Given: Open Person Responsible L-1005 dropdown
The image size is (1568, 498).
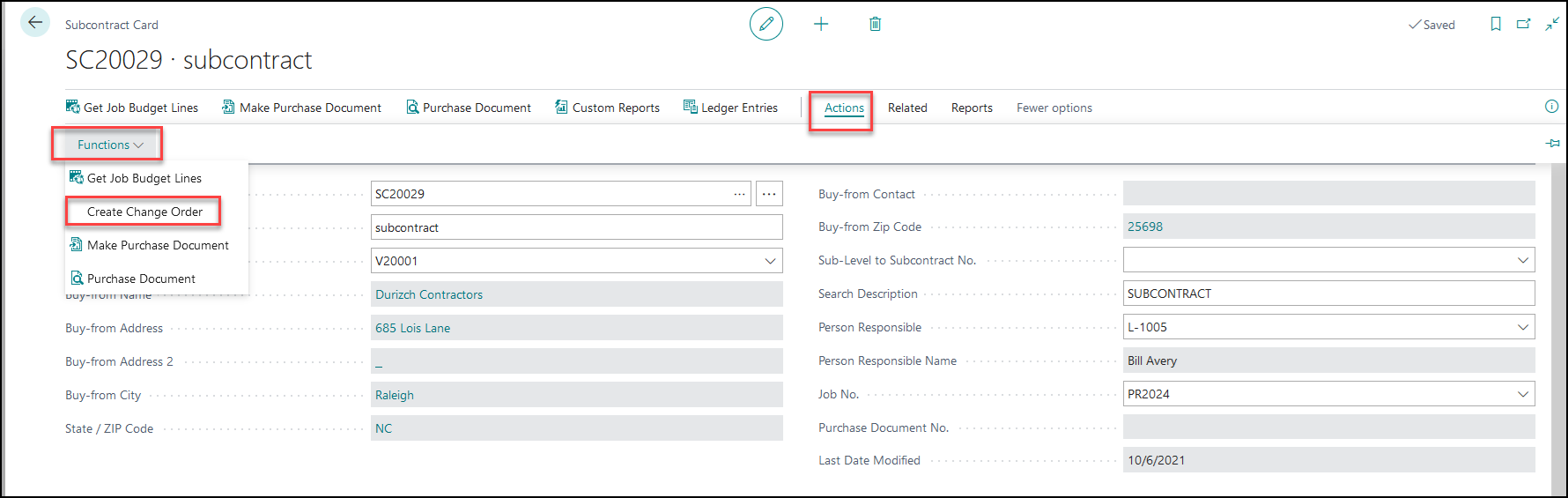Looking at the screenshot, I should (1522, 327).
